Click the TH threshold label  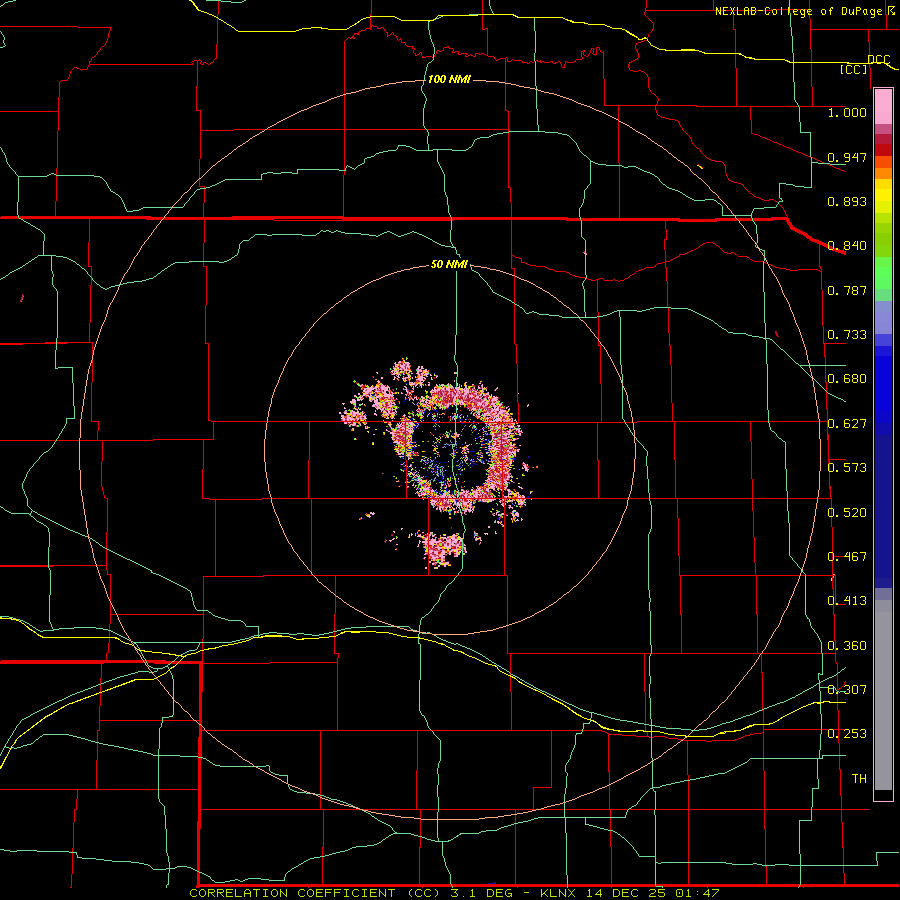click(x=859, y=779)
